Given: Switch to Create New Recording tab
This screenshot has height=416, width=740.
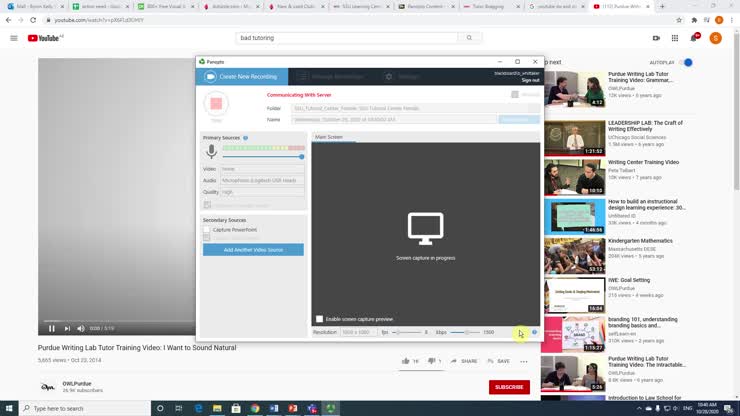Looking at the screenshot, I should (242, 77).
